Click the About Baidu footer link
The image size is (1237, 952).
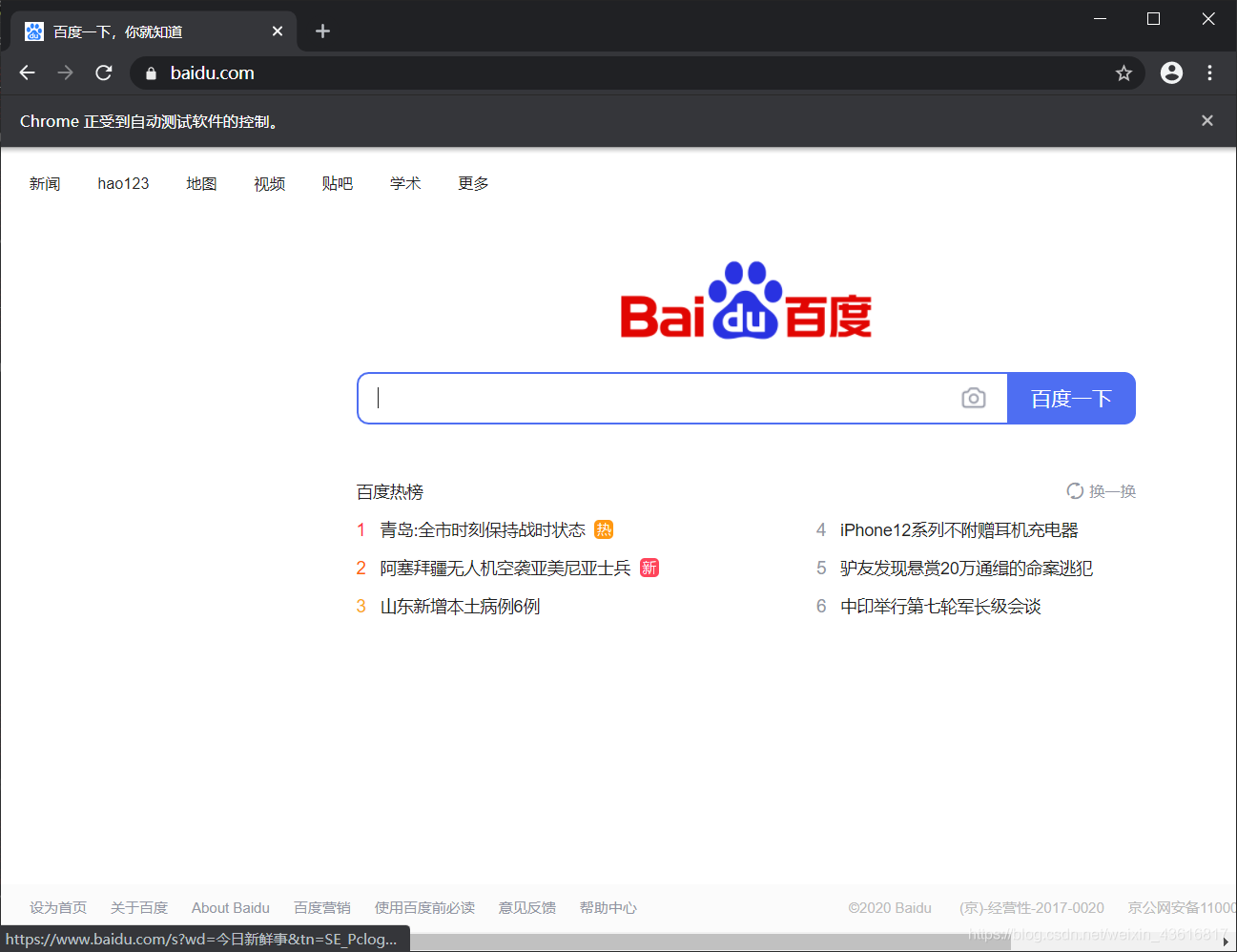pos(231,907)
